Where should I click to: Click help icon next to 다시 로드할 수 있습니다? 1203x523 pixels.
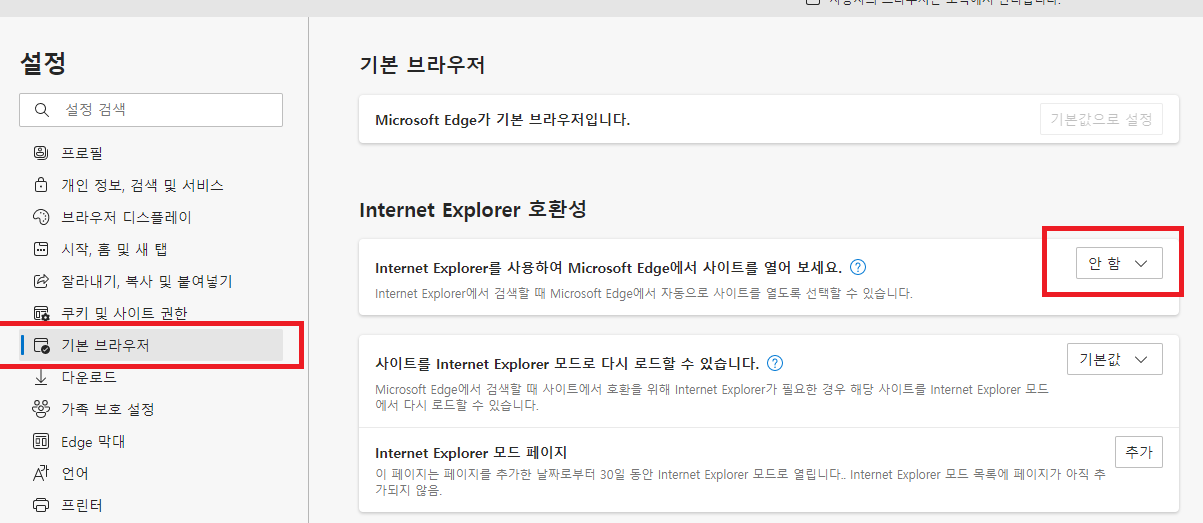775,363
